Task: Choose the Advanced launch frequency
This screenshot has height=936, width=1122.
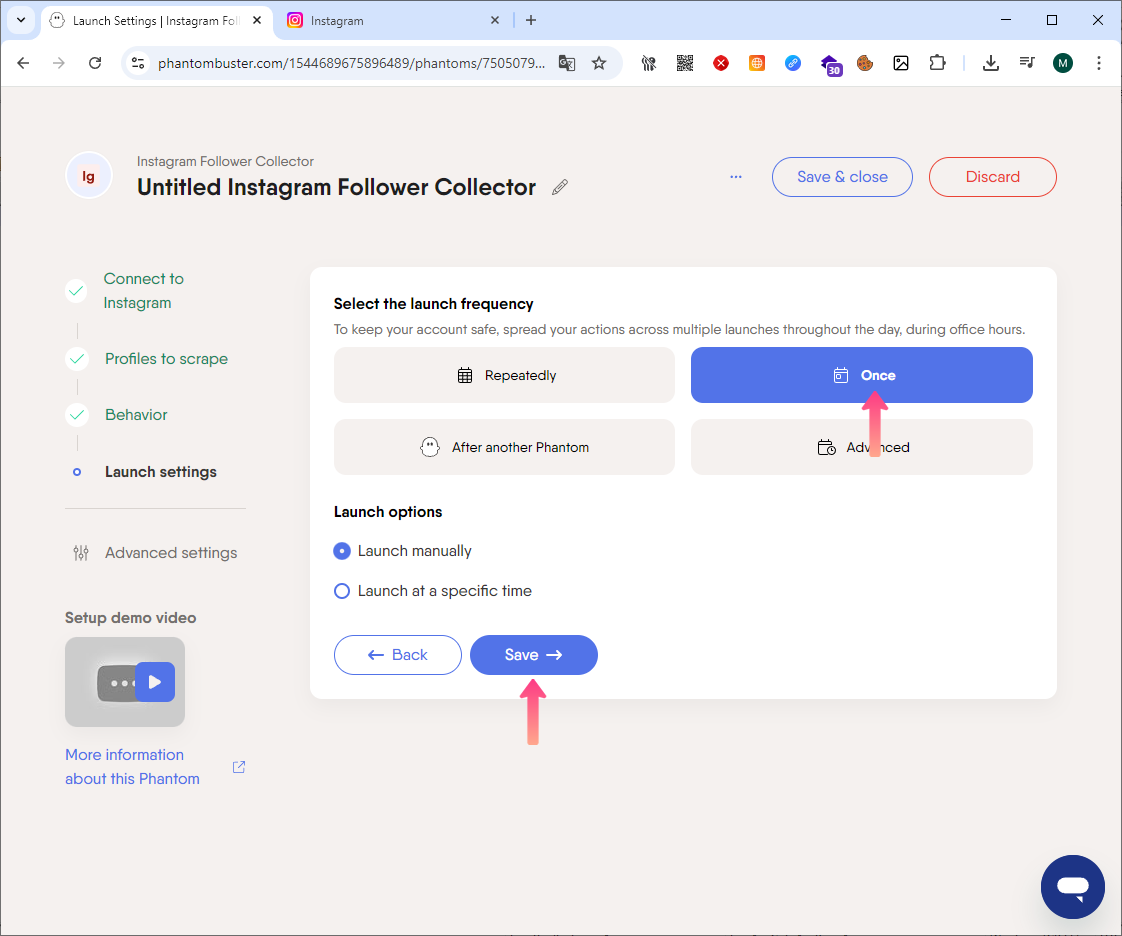Action: tap(862, 447)
